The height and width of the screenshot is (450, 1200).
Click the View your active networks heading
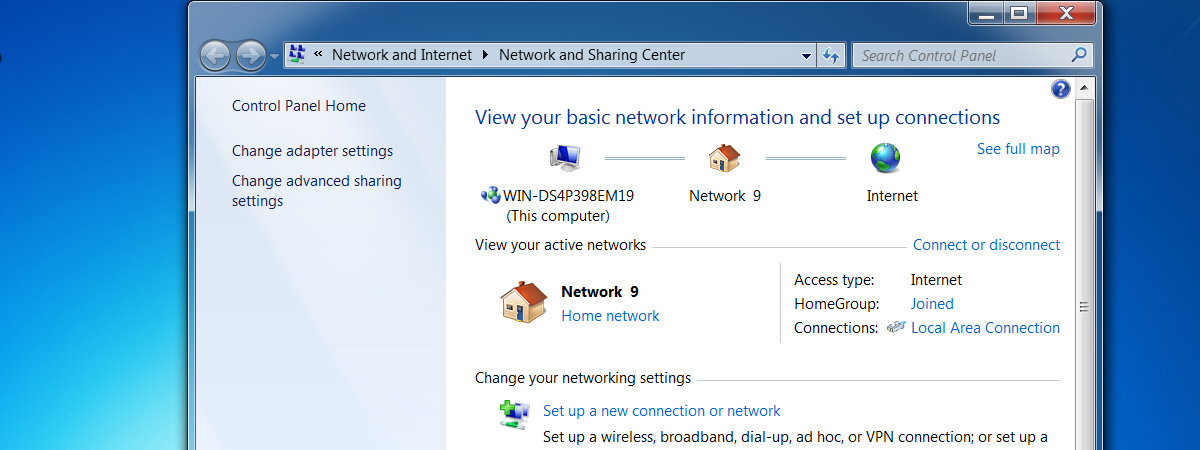(x=560, y=245)
